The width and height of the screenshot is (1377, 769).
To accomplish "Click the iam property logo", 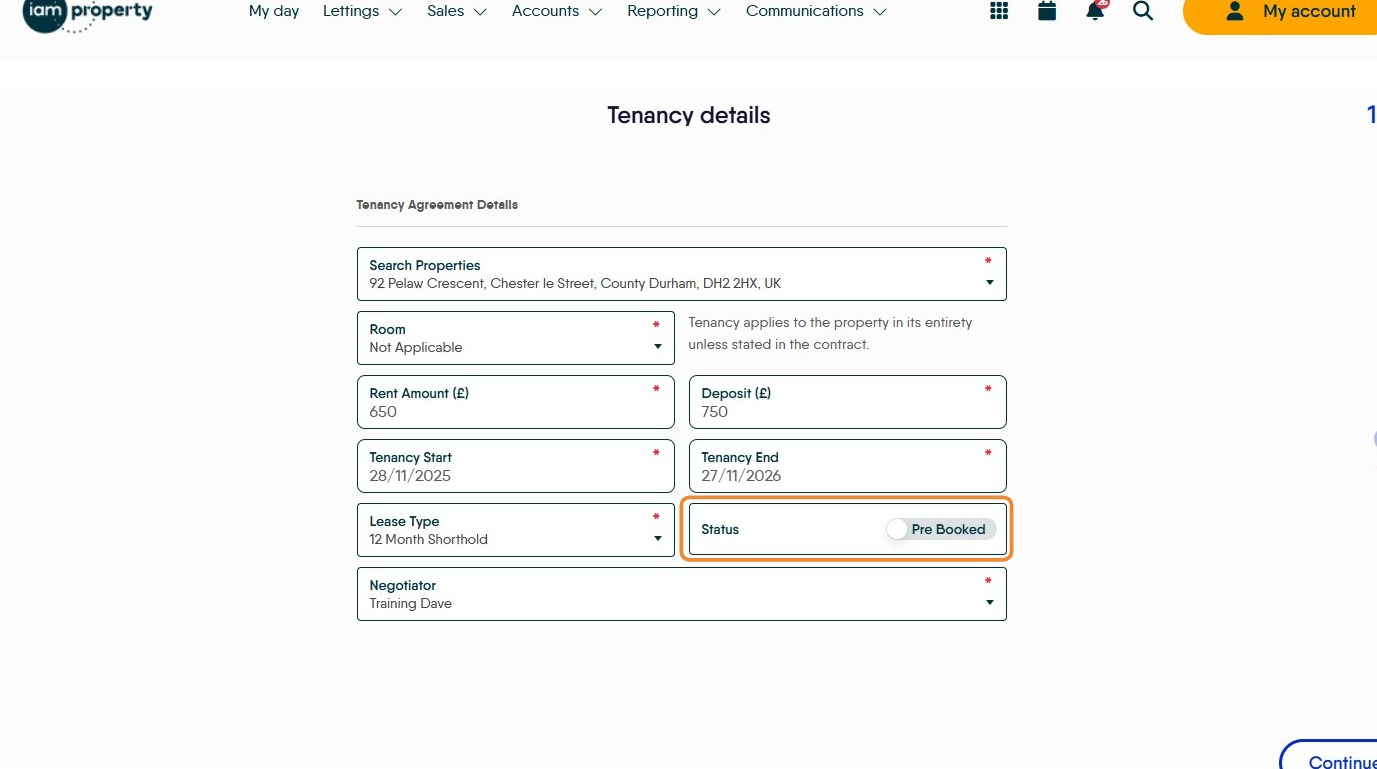I will pos(88,14).
